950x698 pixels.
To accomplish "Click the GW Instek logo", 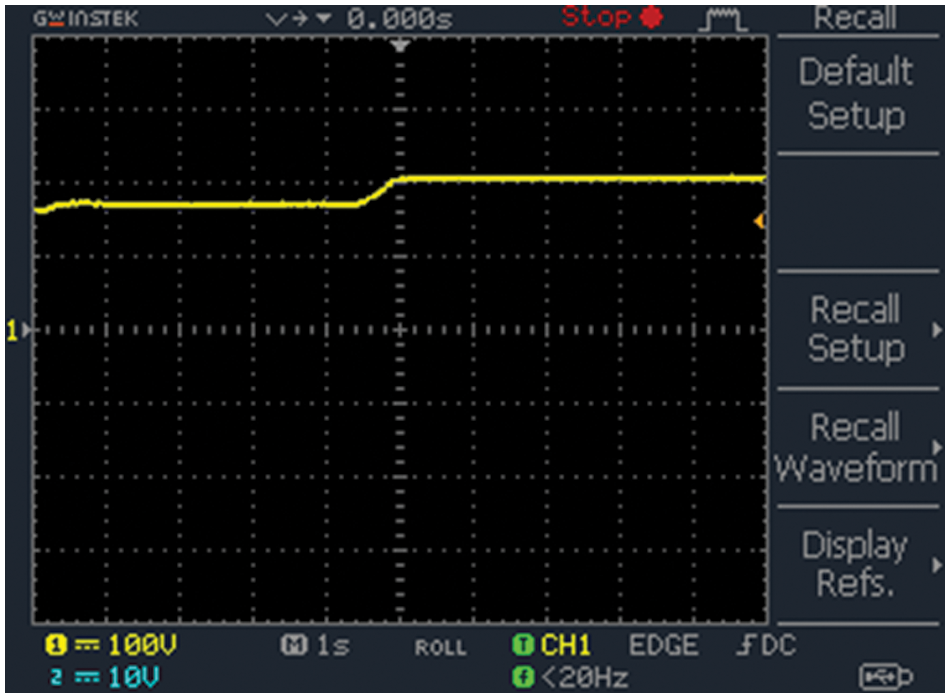I will tap(86, 18).
